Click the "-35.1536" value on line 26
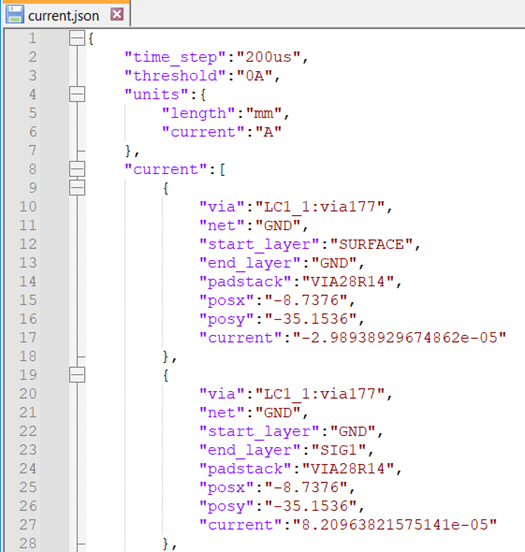Screen dimensions: 525x552 (310, 506)
